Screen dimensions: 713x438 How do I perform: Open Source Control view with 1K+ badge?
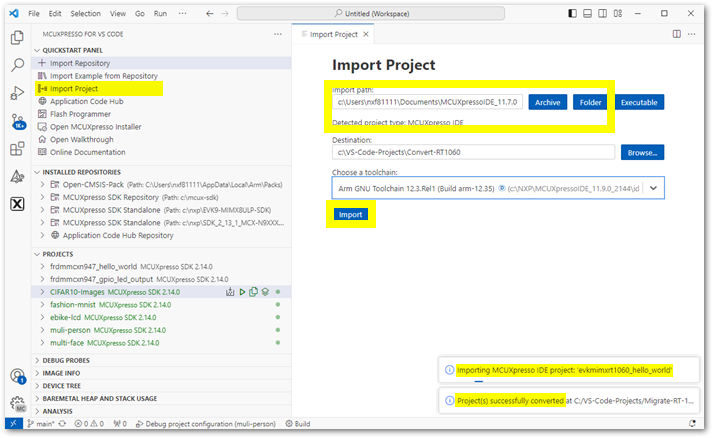pos(18,121)
